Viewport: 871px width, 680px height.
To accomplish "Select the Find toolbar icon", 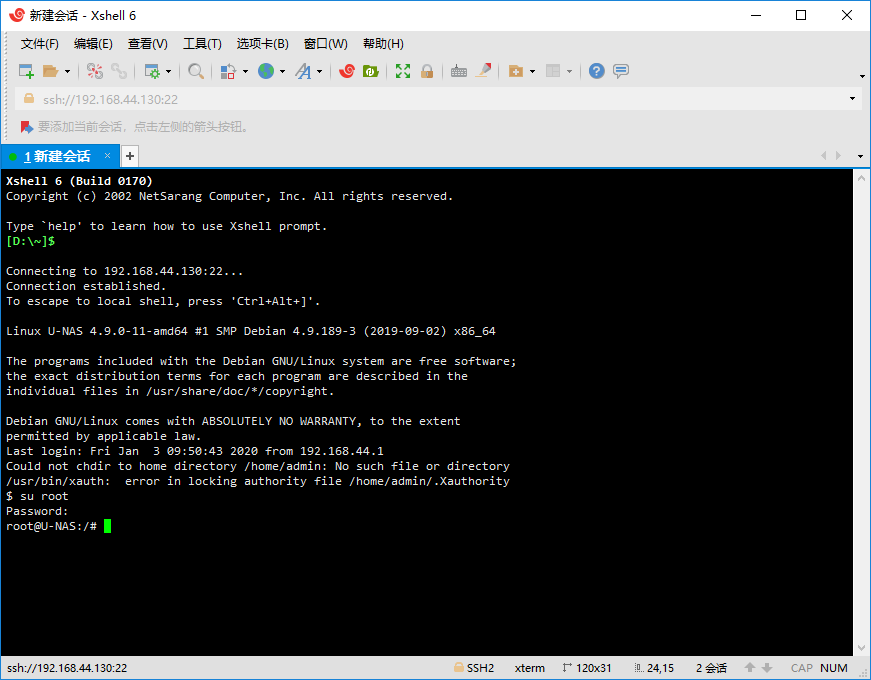I will (x=196, y=71).
